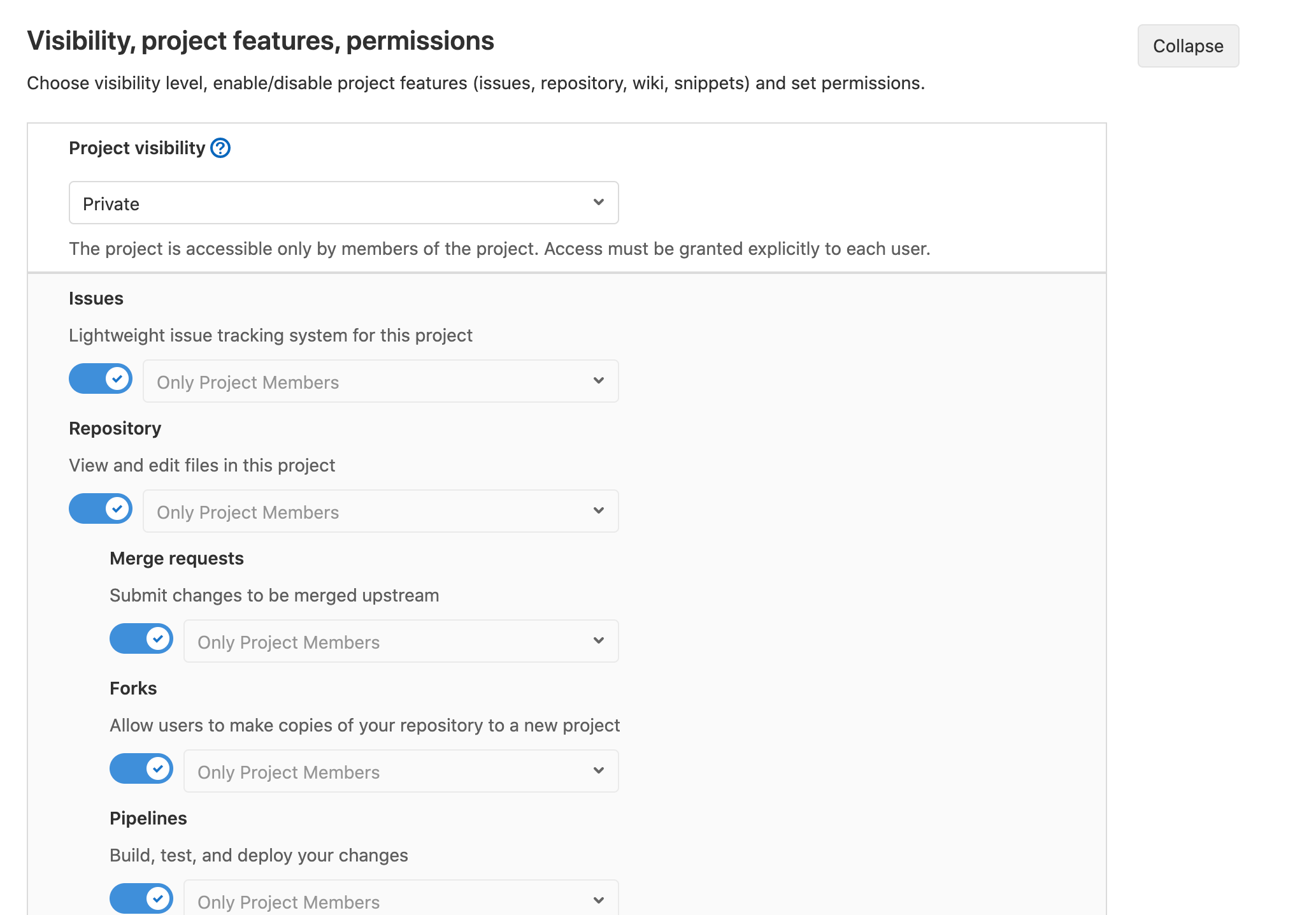Open the Pipelines access level dropdown
This screenshot has height=915, width=1316.
click(401, 900)
